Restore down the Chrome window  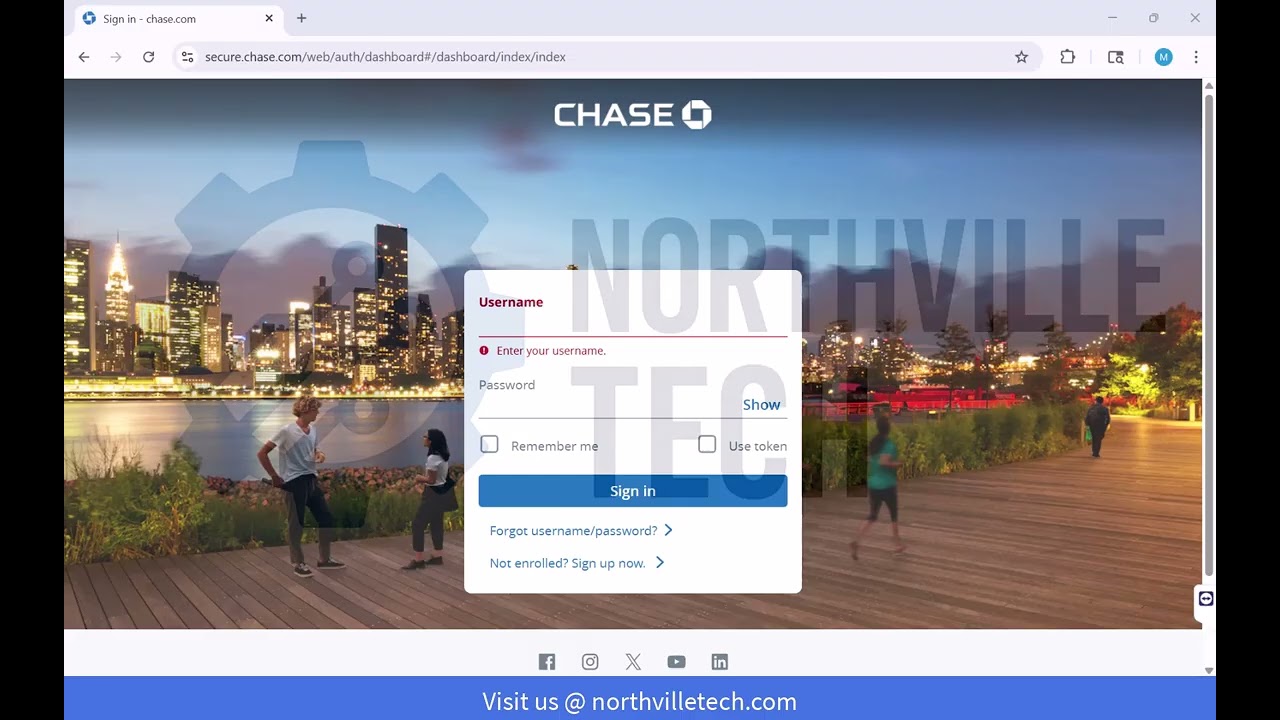tap(1153, 18)
